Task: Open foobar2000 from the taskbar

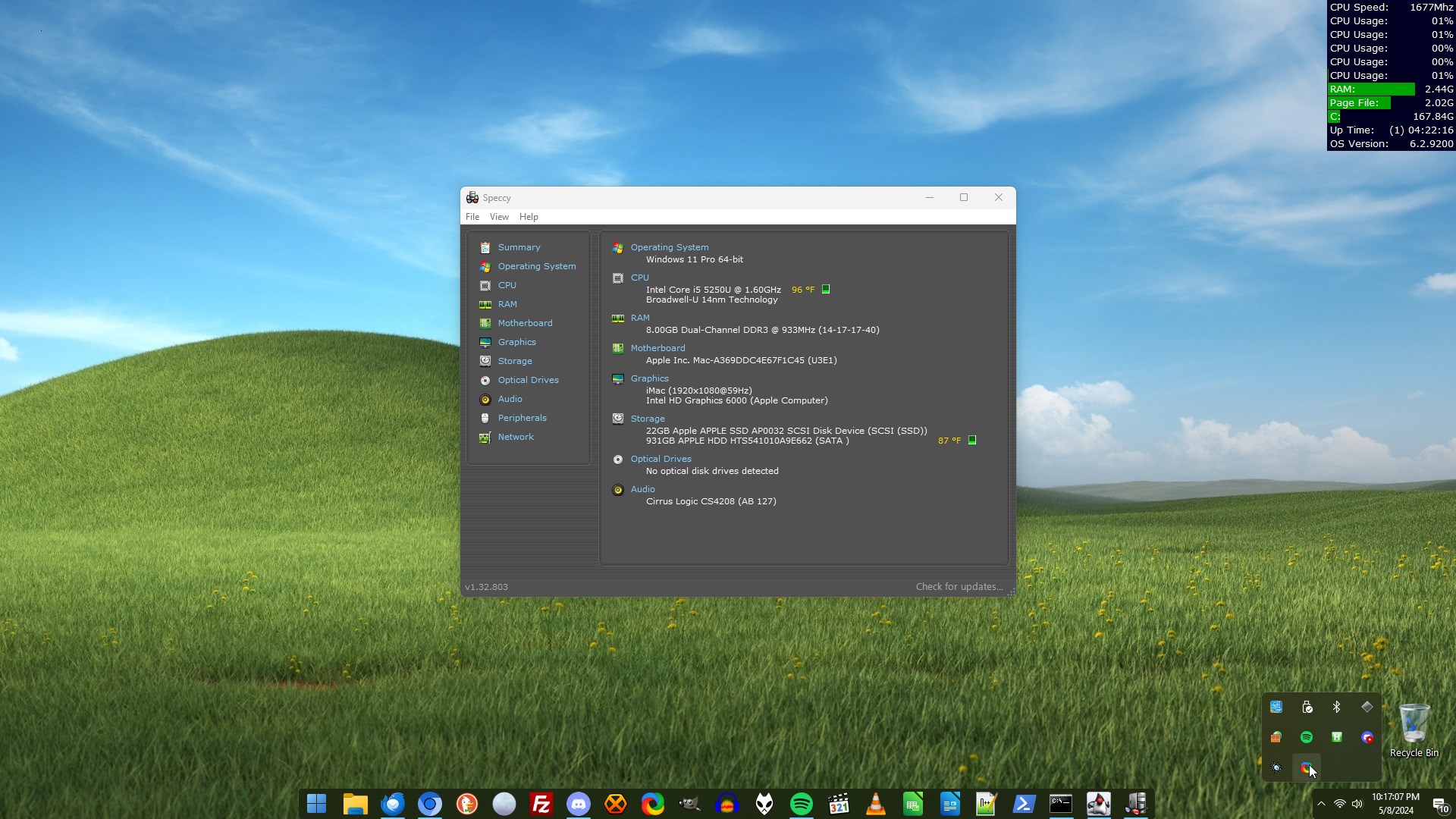Action: [x=764, y=804]
